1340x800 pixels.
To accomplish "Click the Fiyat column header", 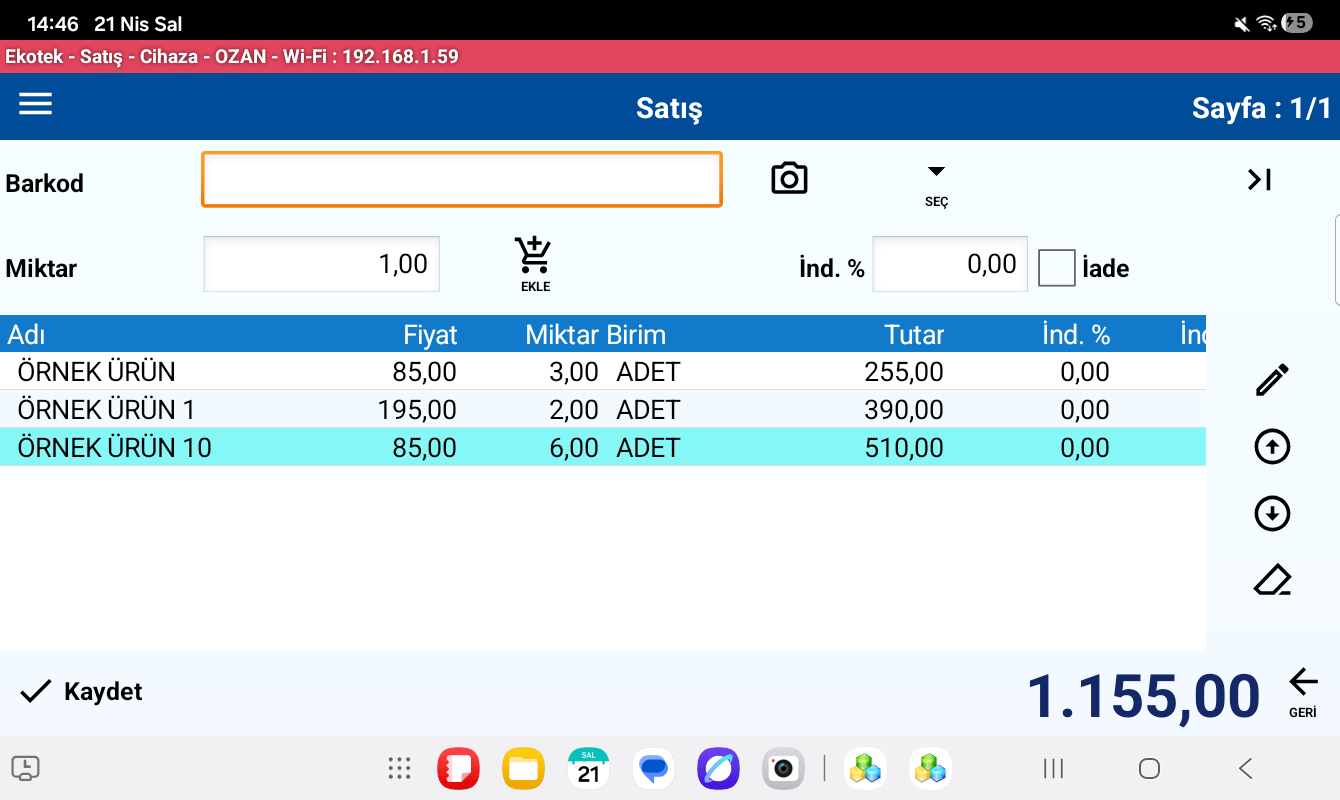I will click(430, 335).
